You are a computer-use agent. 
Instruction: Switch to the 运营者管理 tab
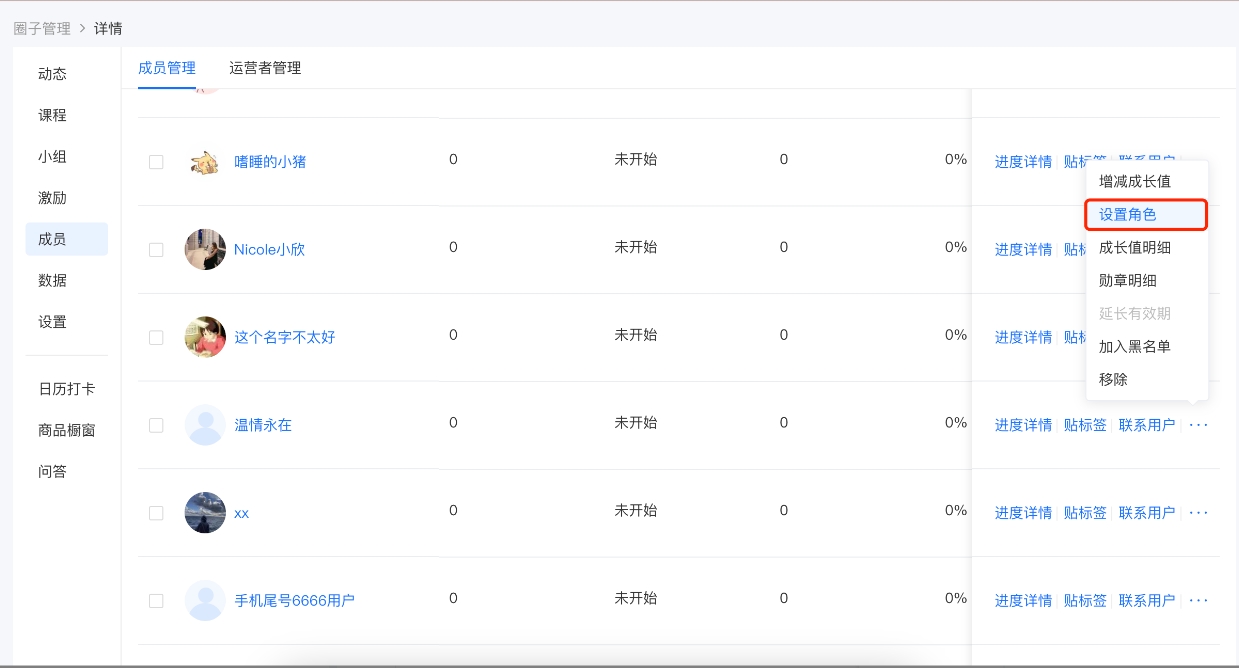tap(265, 68)
